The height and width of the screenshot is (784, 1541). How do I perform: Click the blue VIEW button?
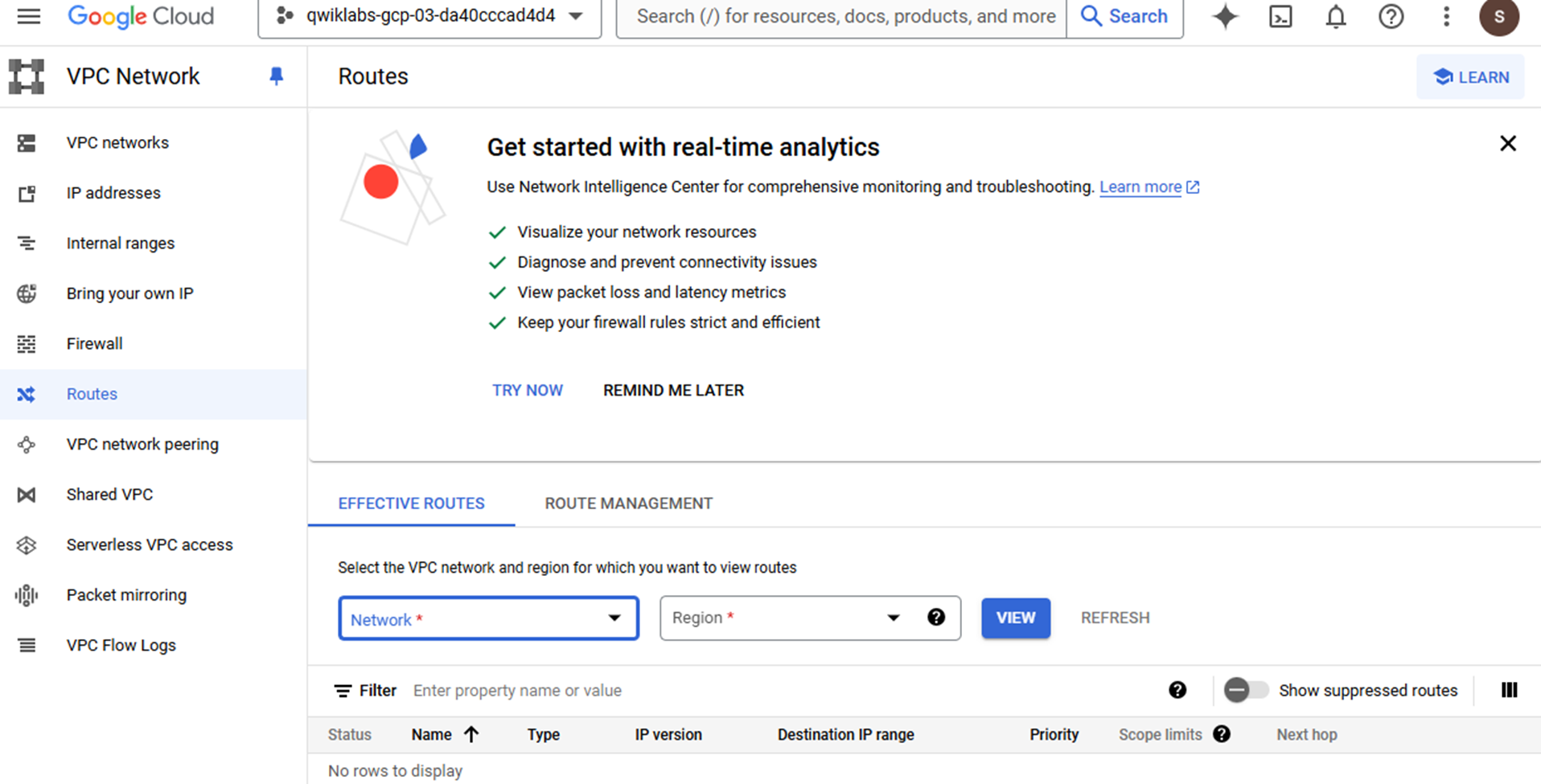click(x=1016, y=618)
